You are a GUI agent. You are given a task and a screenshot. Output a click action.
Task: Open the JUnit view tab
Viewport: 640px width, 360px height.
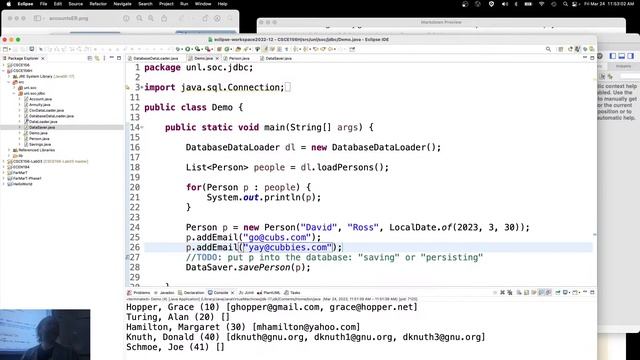pos(246,293)
